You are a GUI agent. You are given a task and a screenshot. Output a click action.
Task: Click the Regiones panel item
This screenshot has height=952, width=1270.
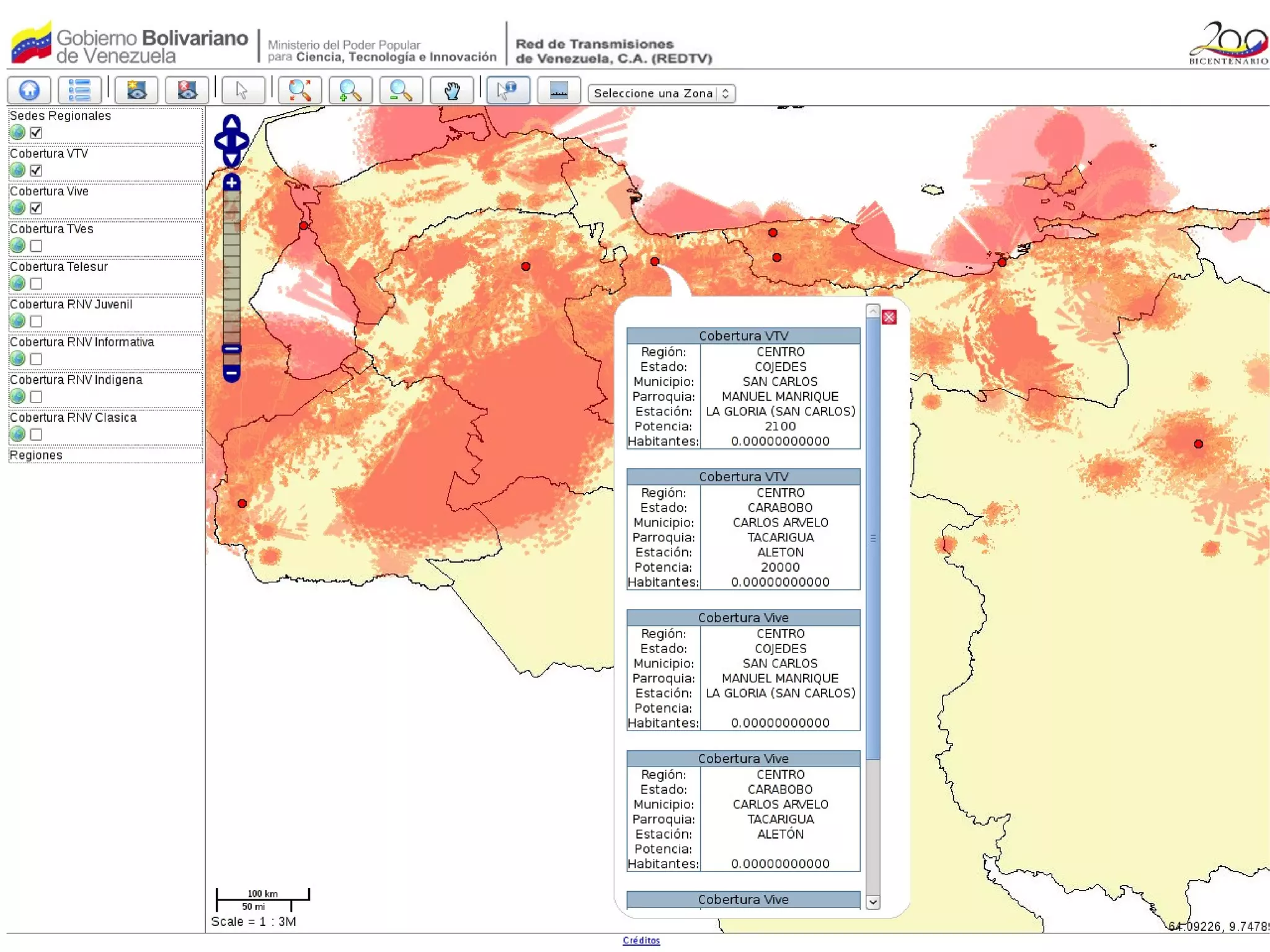pyautogui.click(x=36, y=455)
